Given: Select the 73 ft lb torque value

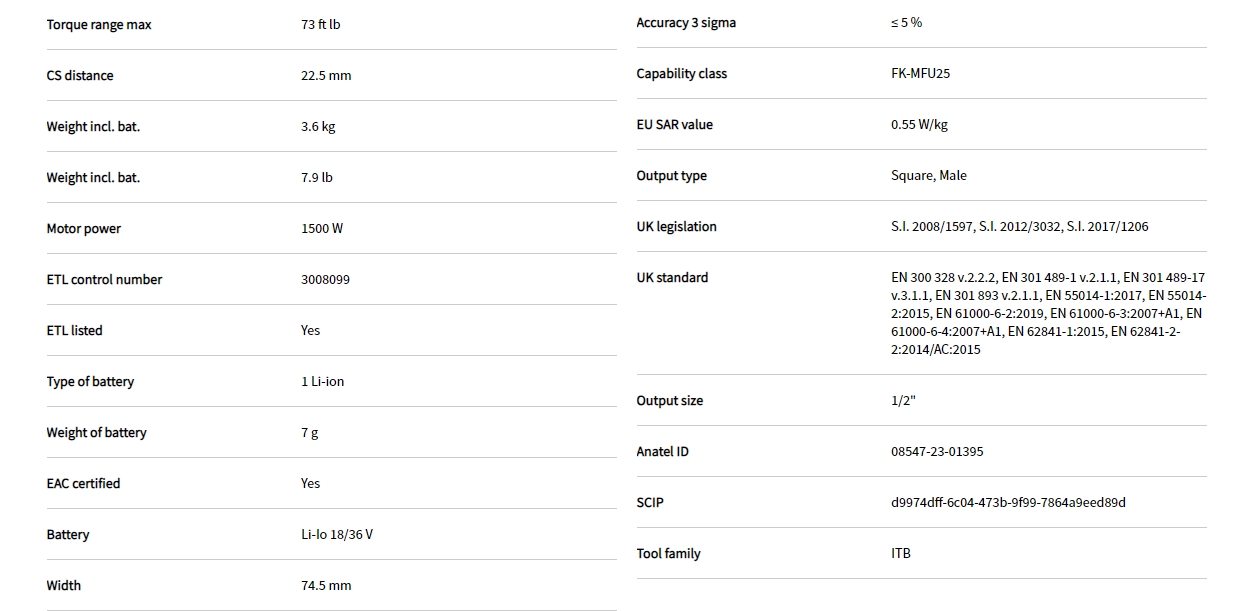Looking at the screenshot, I should tap(320, 25).
